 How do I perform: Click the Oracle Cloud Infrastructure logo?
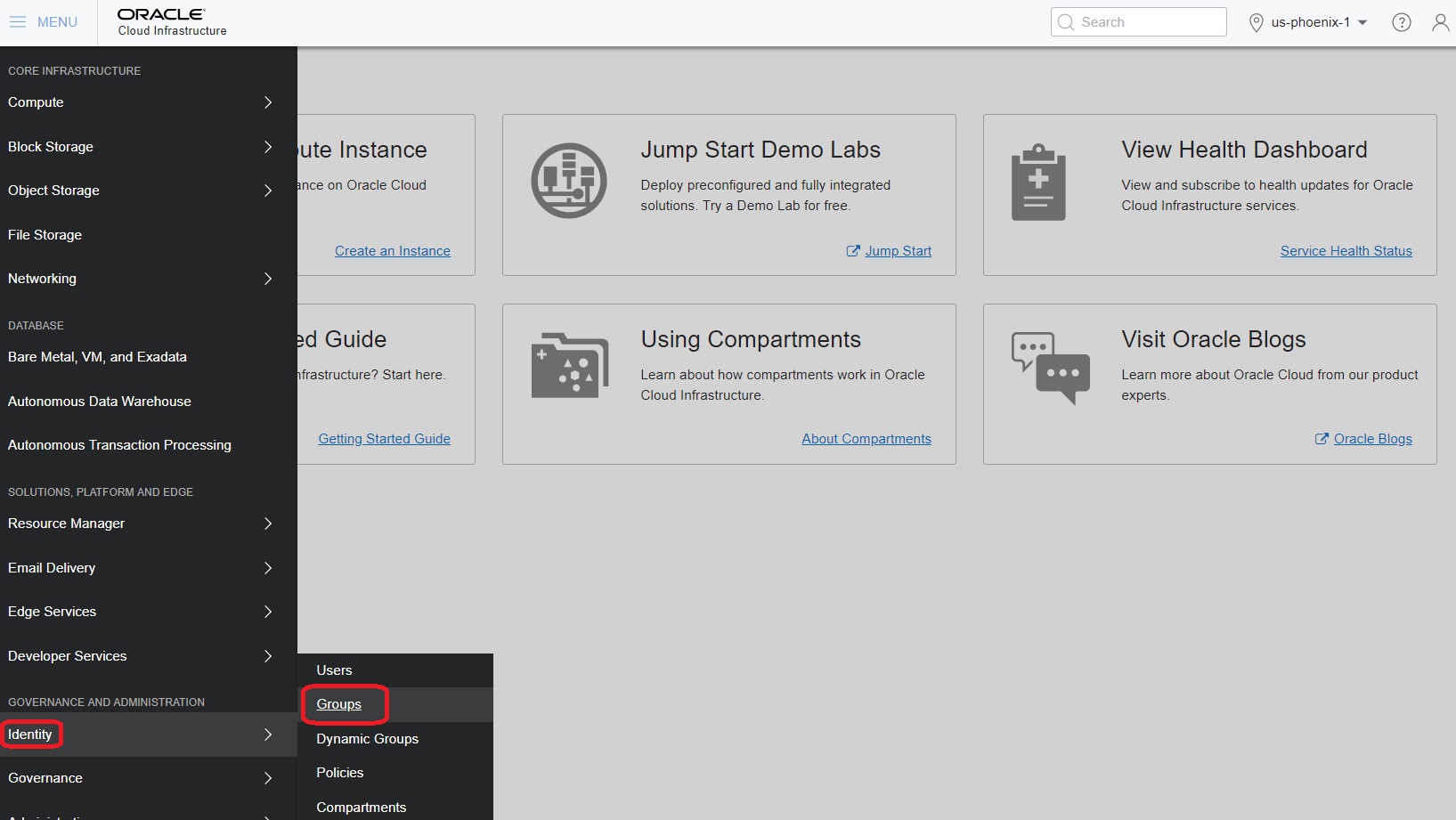[x=172, y=22]
